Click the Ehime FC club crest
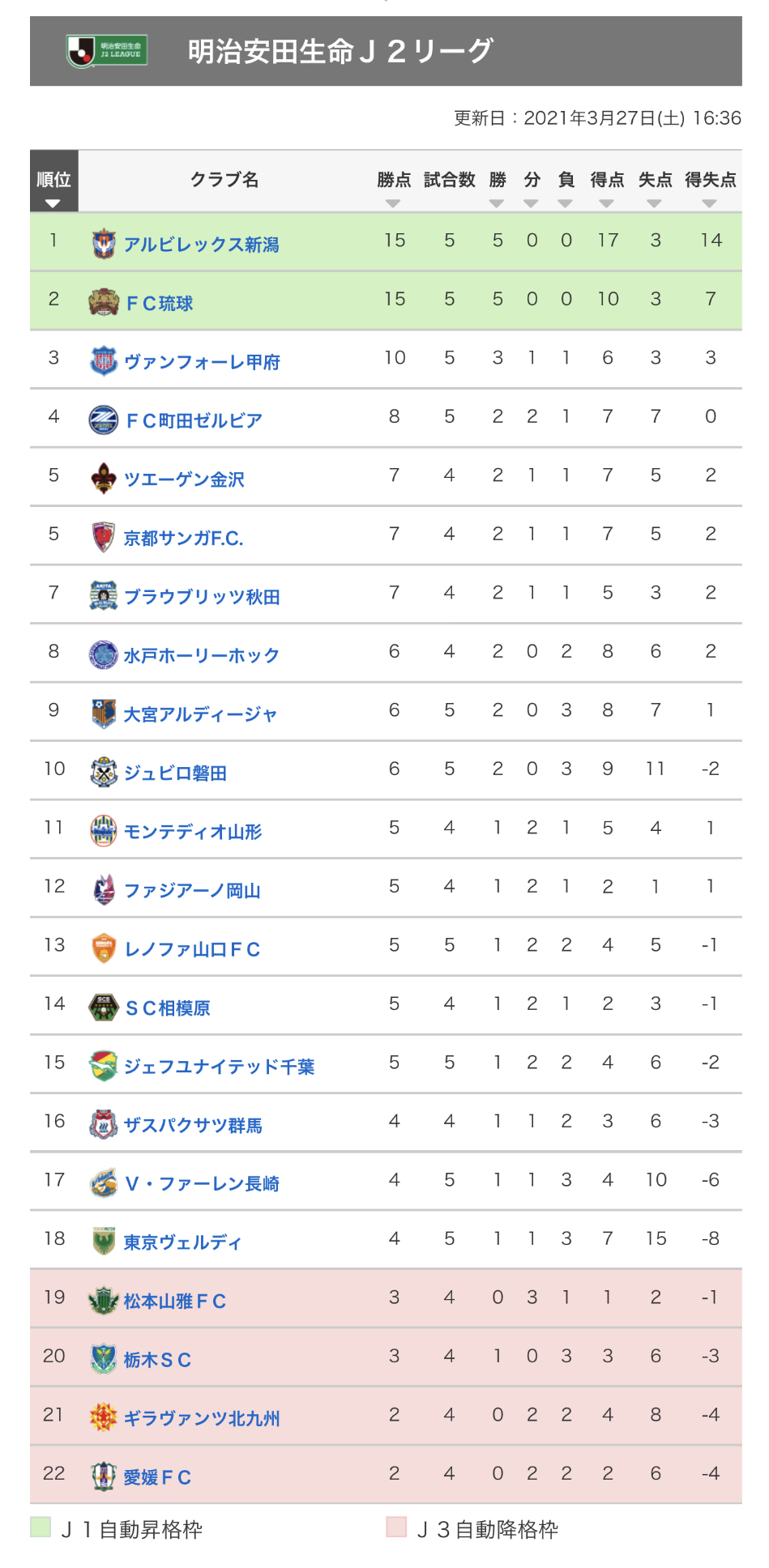This screenshot has width=769, height=1568. pyautogui.click(x=103, y=1476)
